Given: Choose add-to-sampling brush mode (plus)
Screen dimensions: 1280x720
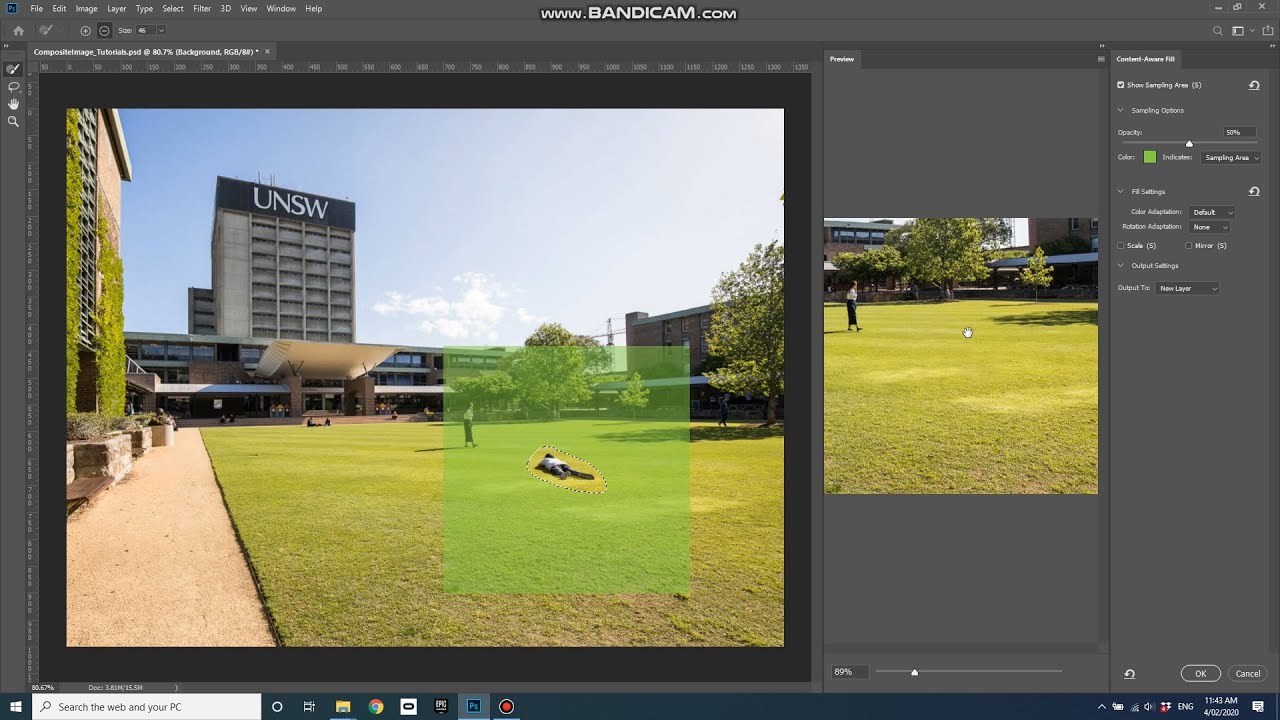Looking at the screenshot, I should pyautogui.click(x=85, y=31).
